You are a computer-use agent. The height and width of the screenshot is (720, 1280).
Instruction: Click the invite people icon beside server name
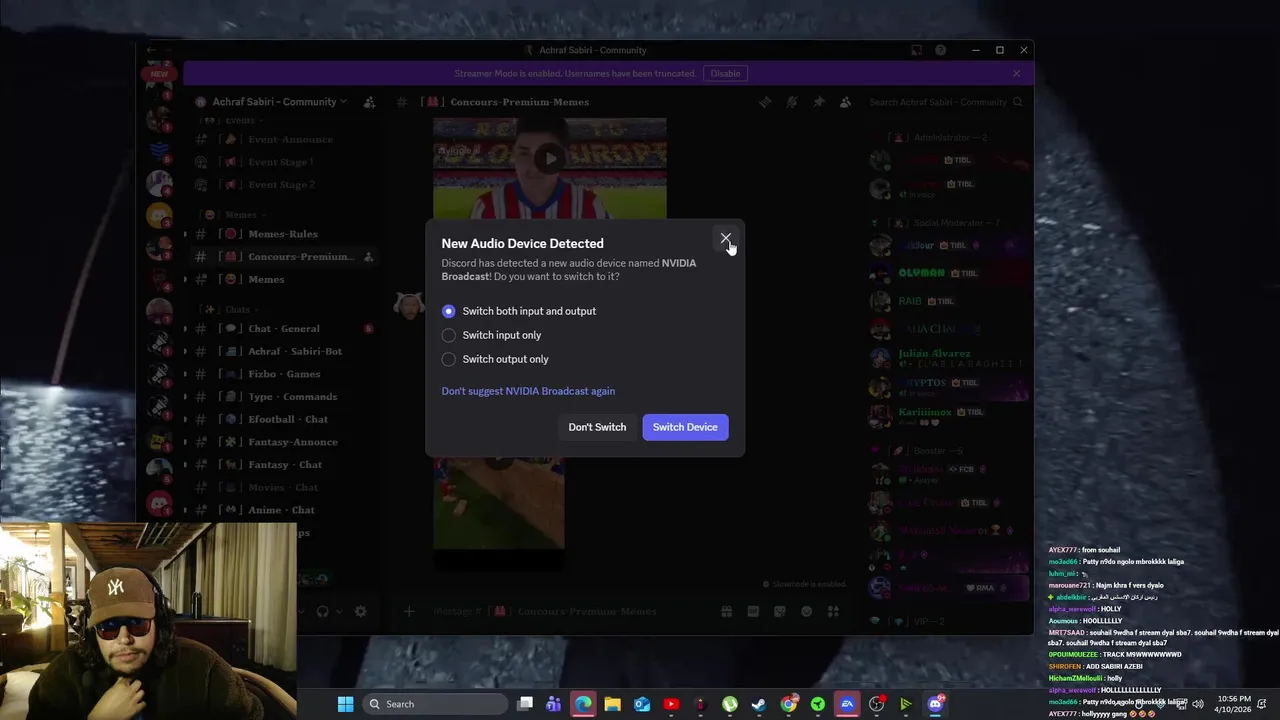point(369,102)
